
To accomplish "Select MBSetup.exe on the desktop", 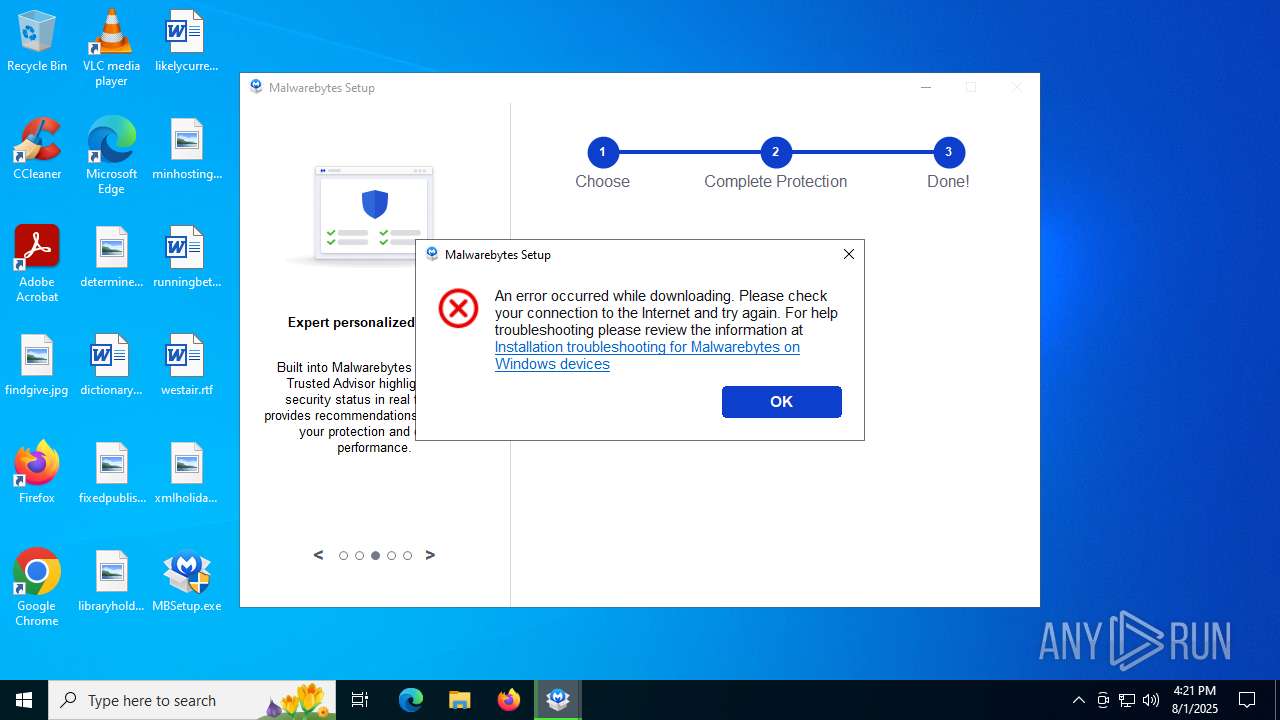I will click(186, 581).
